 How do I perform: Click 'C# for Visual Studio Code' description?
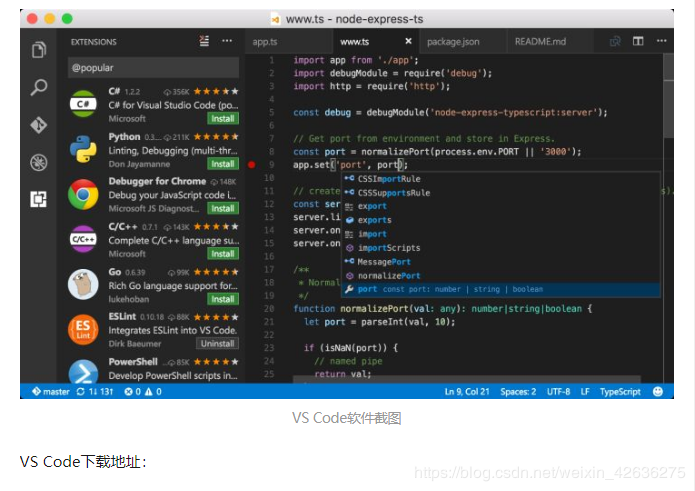tap(173, 105)
